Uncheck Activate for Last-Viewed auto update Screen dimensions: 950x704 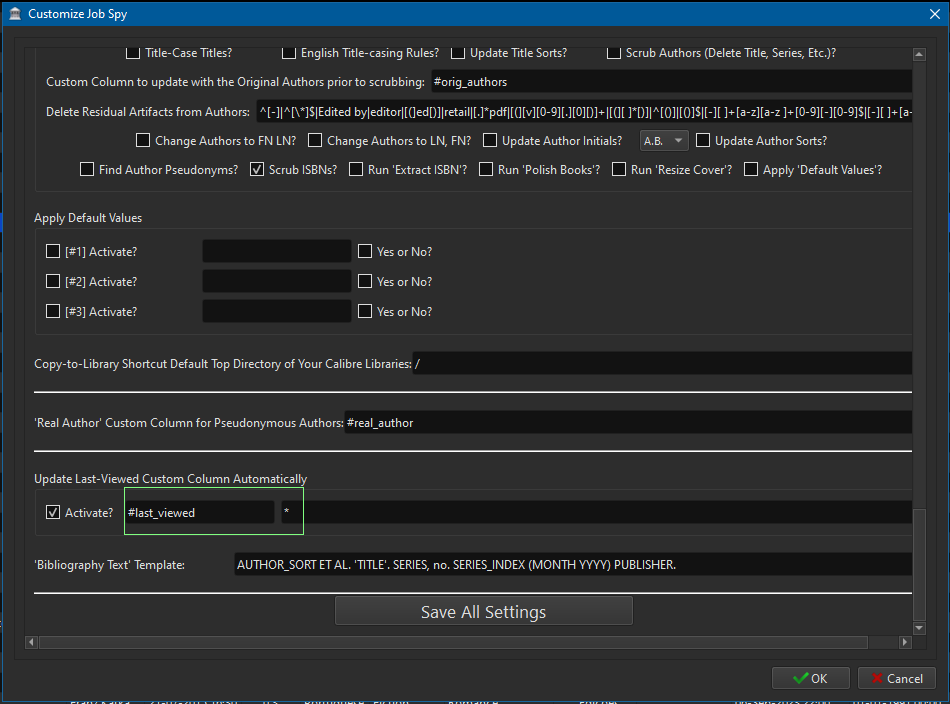point(53,513)
